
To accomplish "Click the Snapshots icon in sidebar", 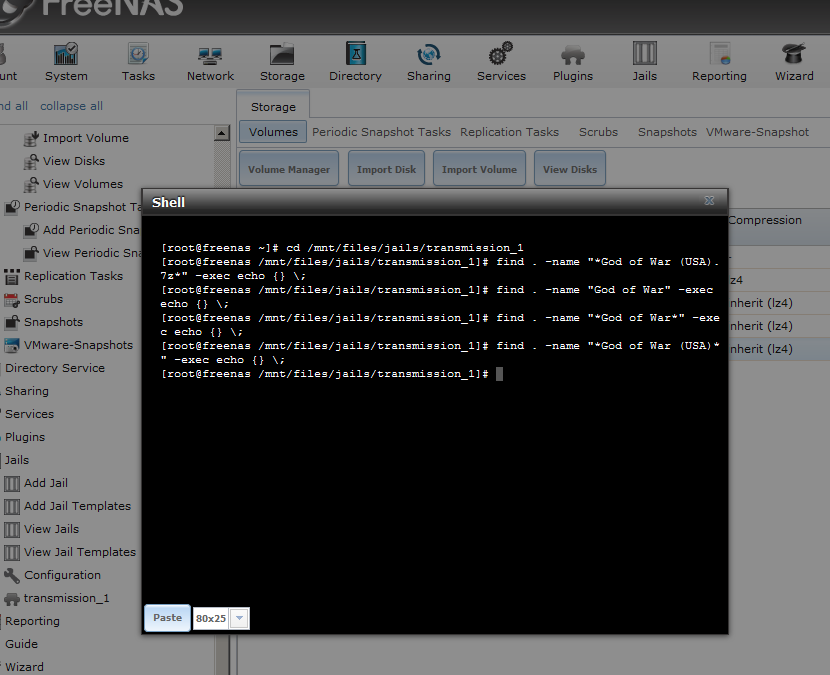I will point(12,322).
